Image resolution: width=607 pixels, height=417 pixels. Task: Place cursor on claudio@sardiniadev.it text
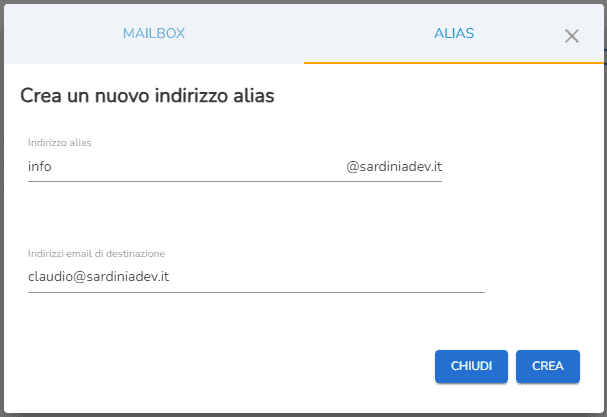[x=98, y=277]
